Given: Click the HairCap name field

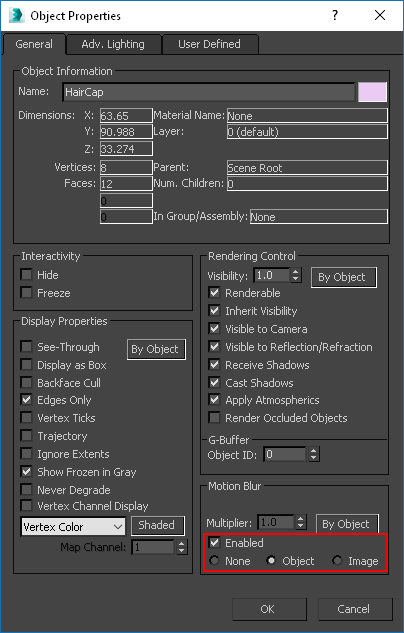Looking at the screenshot, I should click(x=209, y=92).
